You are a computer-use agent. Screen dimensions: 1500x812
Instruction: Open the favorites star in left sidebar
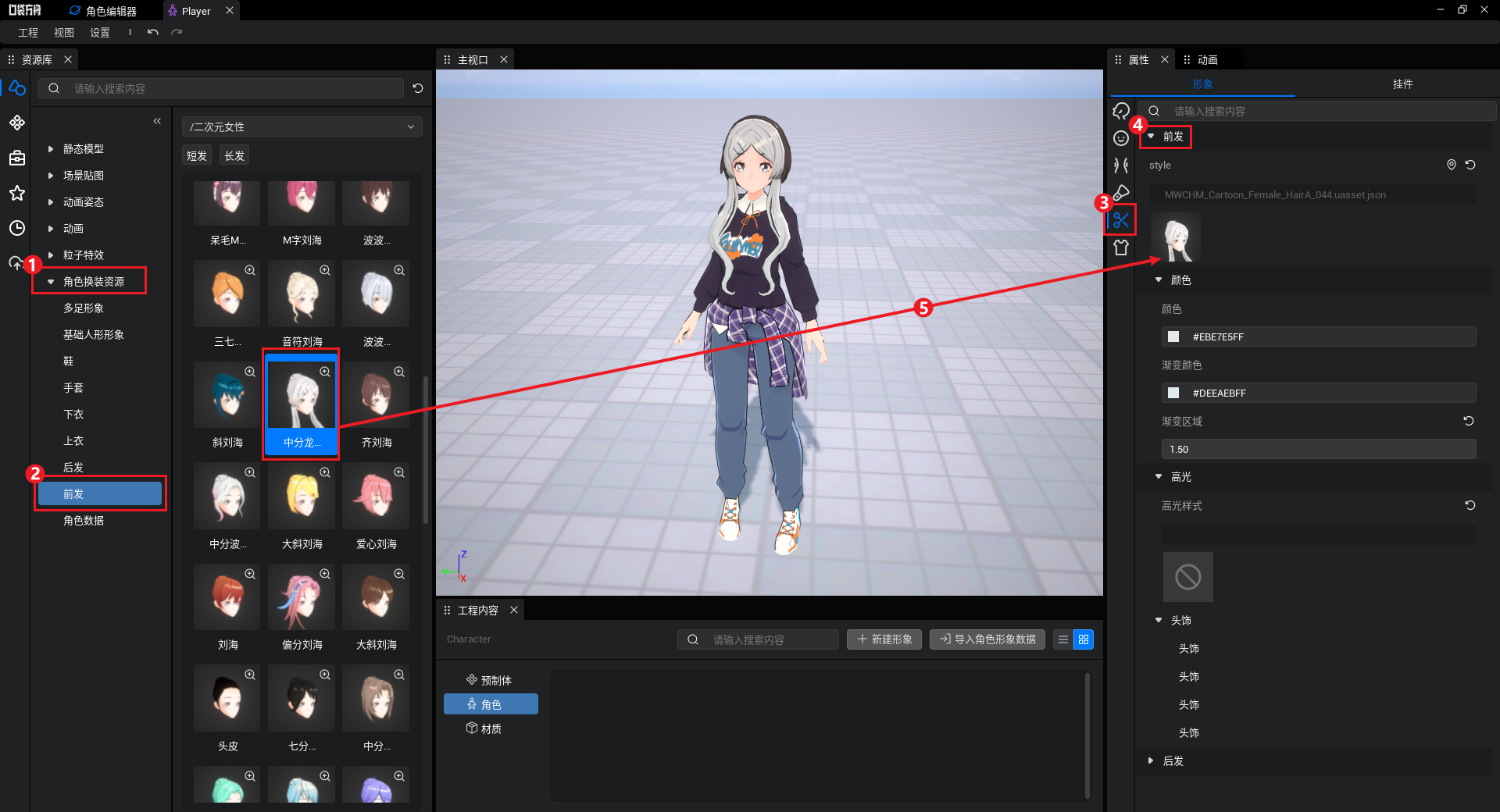tap(16, 193)
